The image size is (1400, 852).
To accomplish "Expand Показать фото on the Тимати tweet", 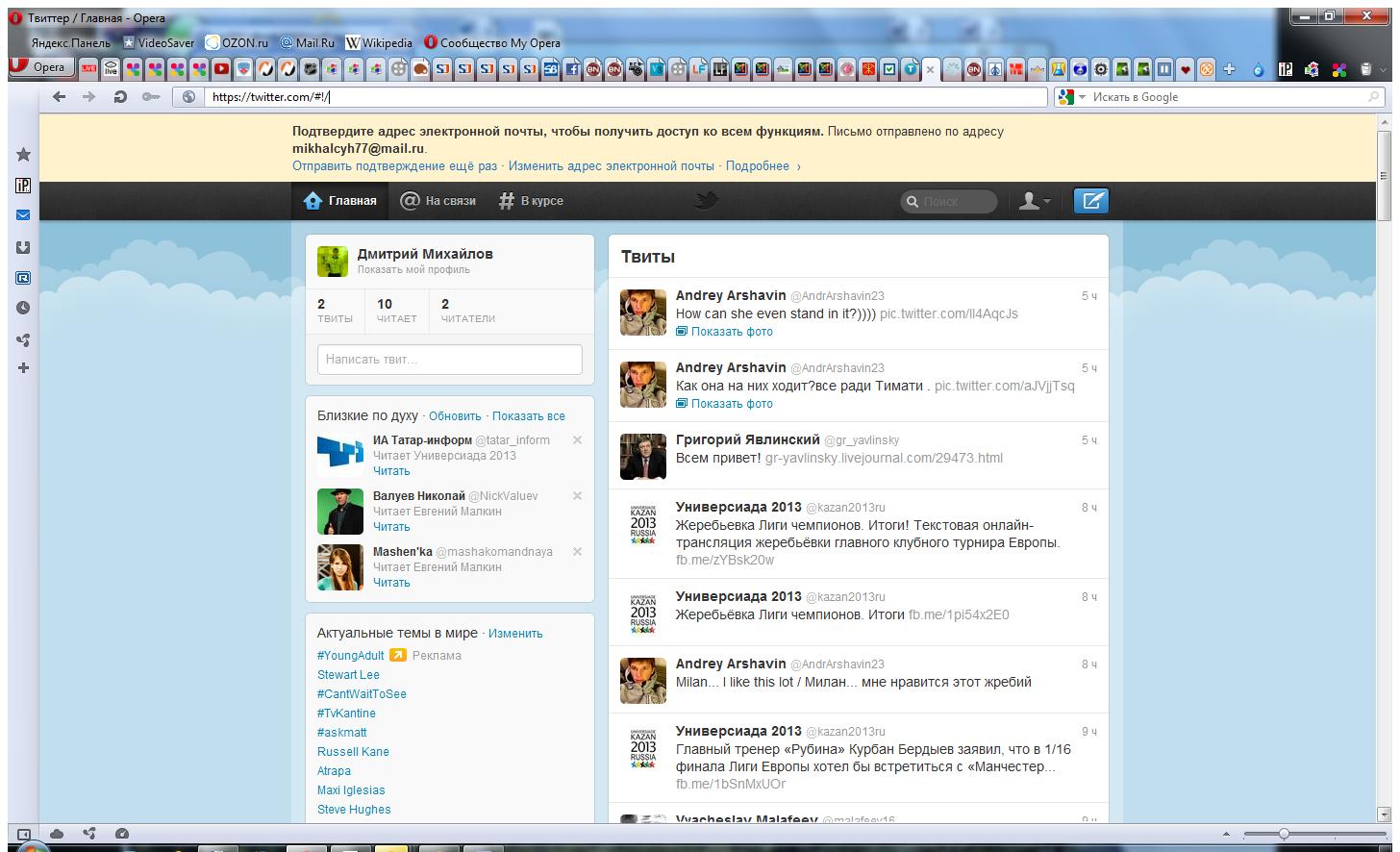I will [x=724, y=404].
